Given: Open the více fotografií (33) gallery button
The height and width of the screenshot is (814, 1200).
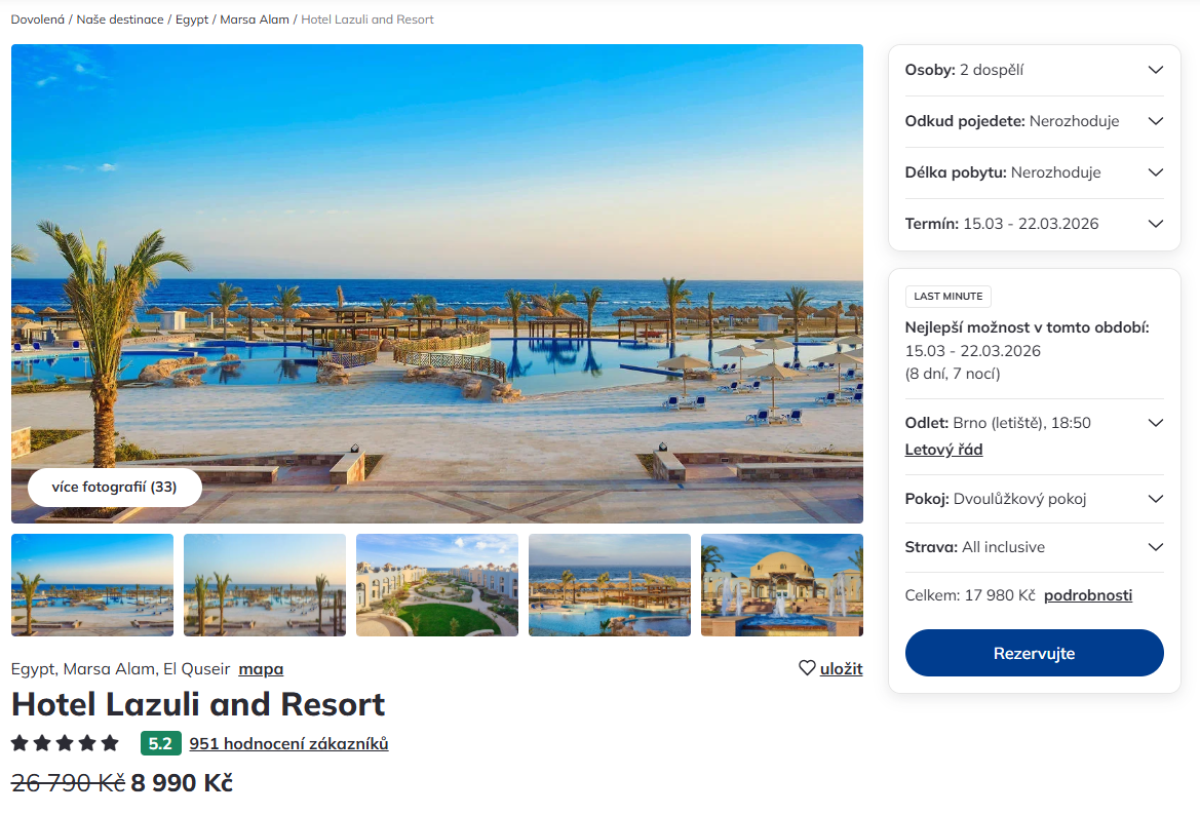Looking at the screenshot, I should tap(114, 487).
